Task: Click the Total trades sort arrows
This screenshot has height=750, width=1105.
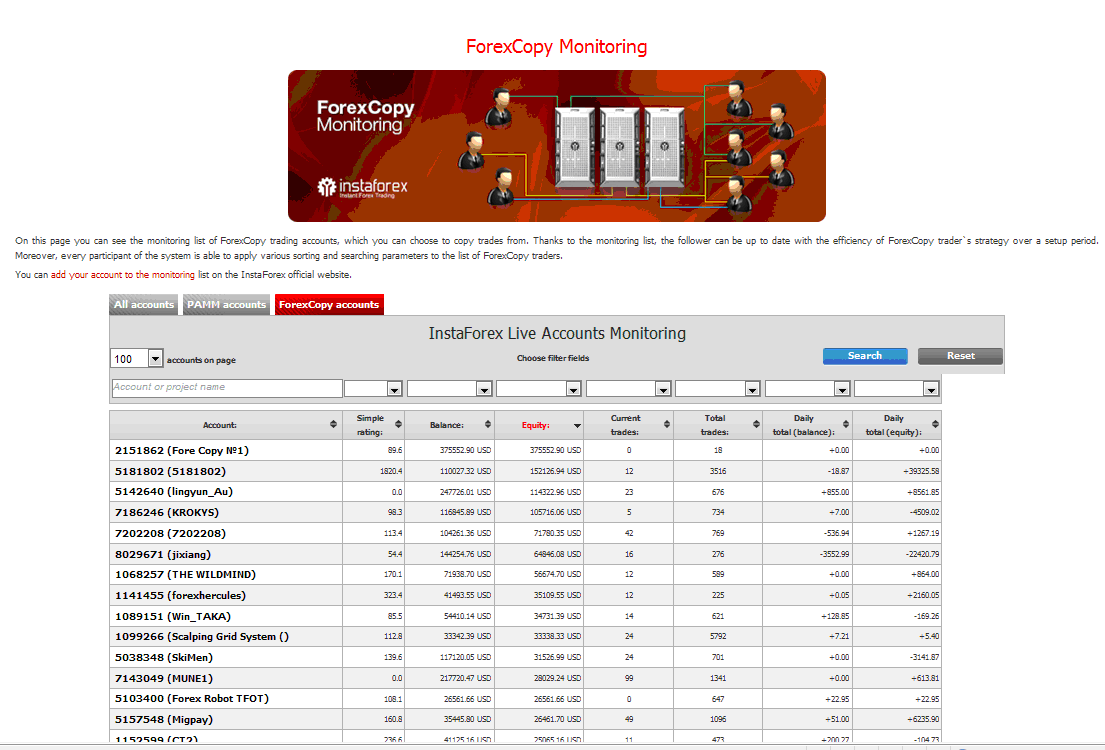Action: coord(756,424)
